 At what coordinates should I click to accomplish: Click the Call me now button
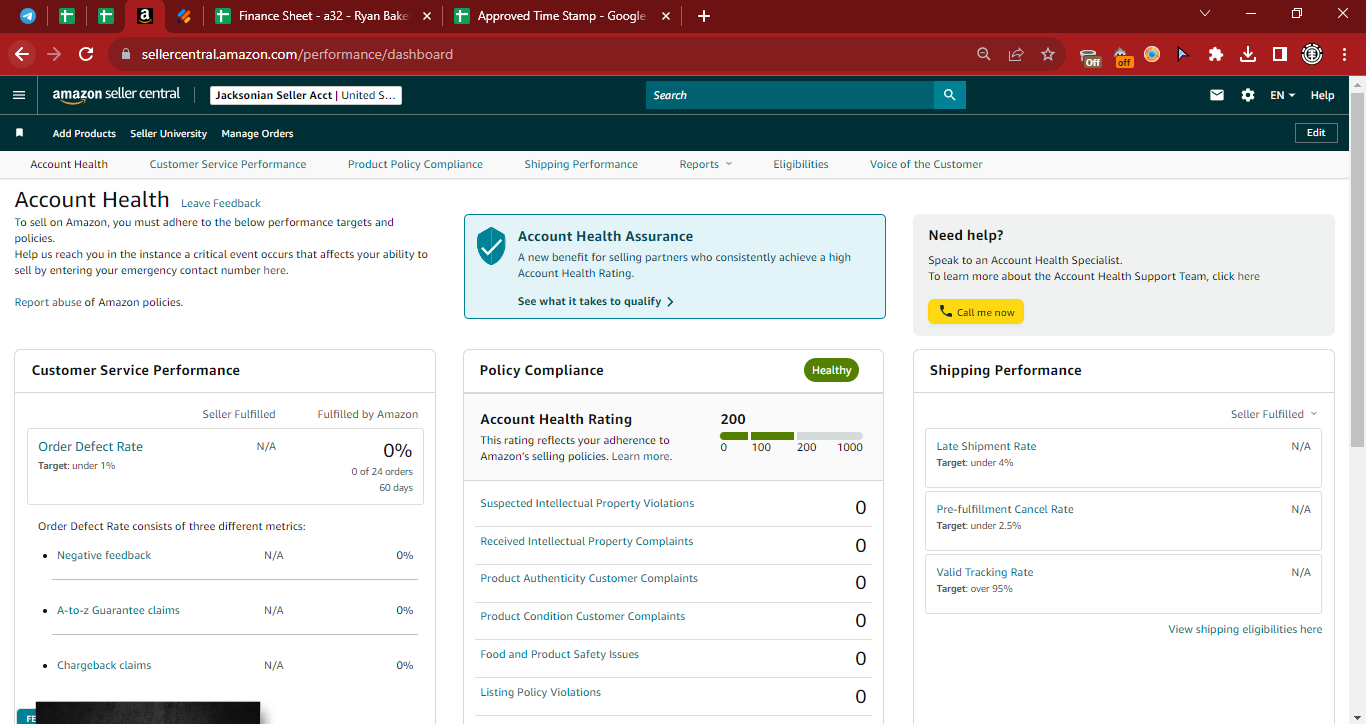pyautogui.click(x=976, y=312)
